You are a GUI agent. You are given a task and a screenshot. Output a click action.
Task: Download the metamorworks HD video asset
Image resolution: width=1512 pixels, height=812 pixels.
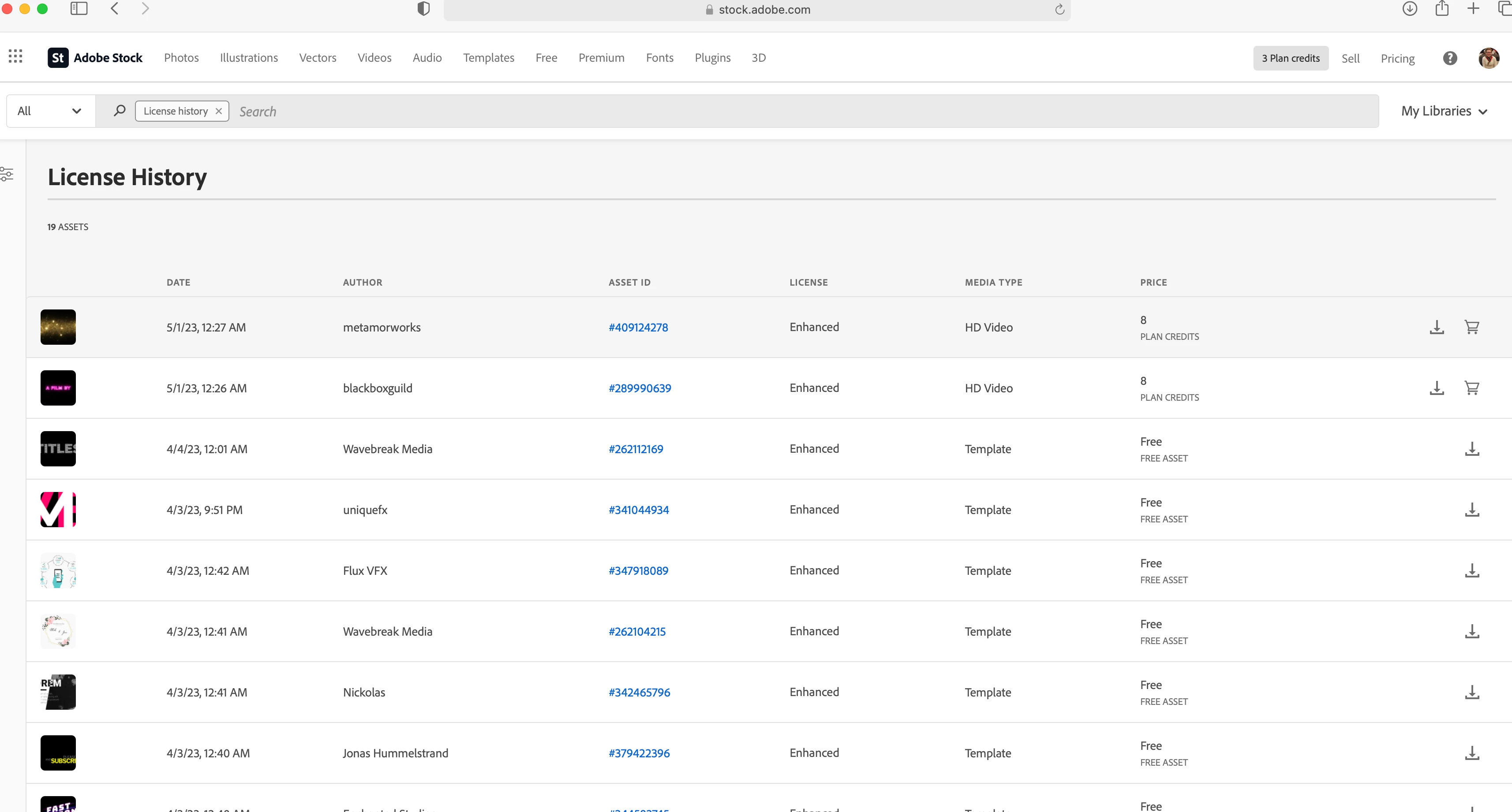tap(1436, 327)
